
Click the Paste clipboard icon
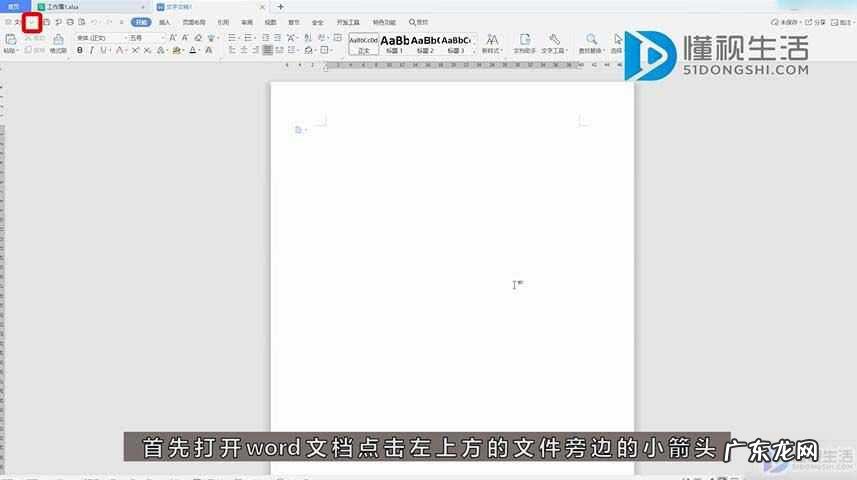[10, 39]
